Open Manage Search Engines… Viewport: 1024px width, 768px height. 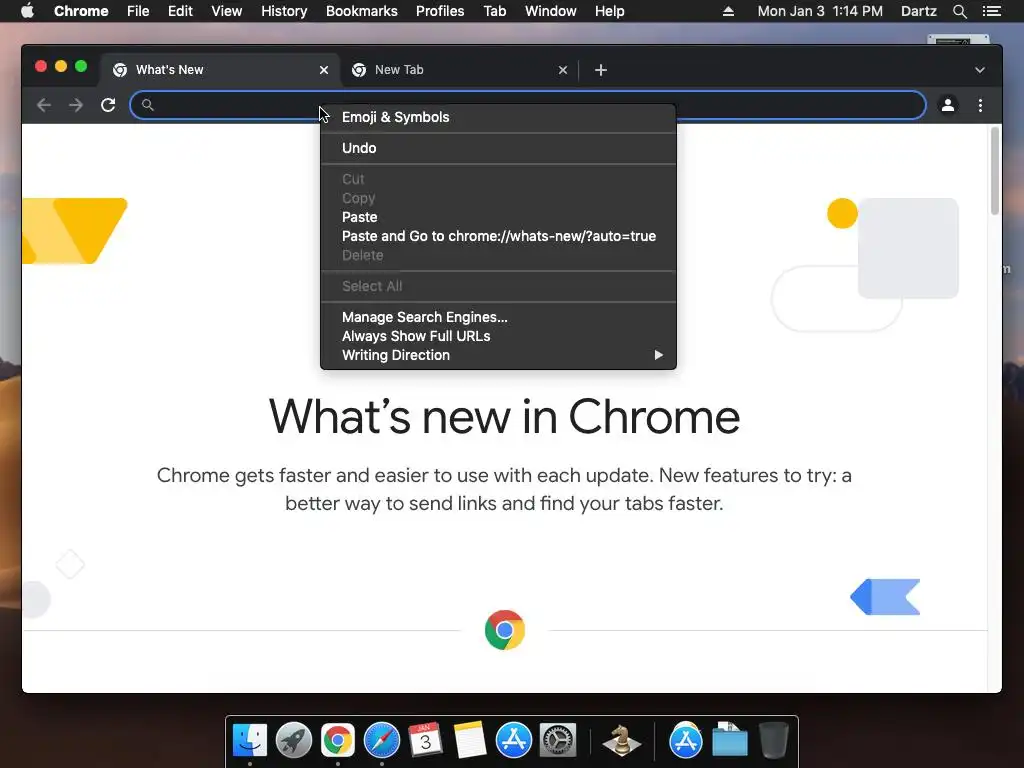(x=498, y=317)
